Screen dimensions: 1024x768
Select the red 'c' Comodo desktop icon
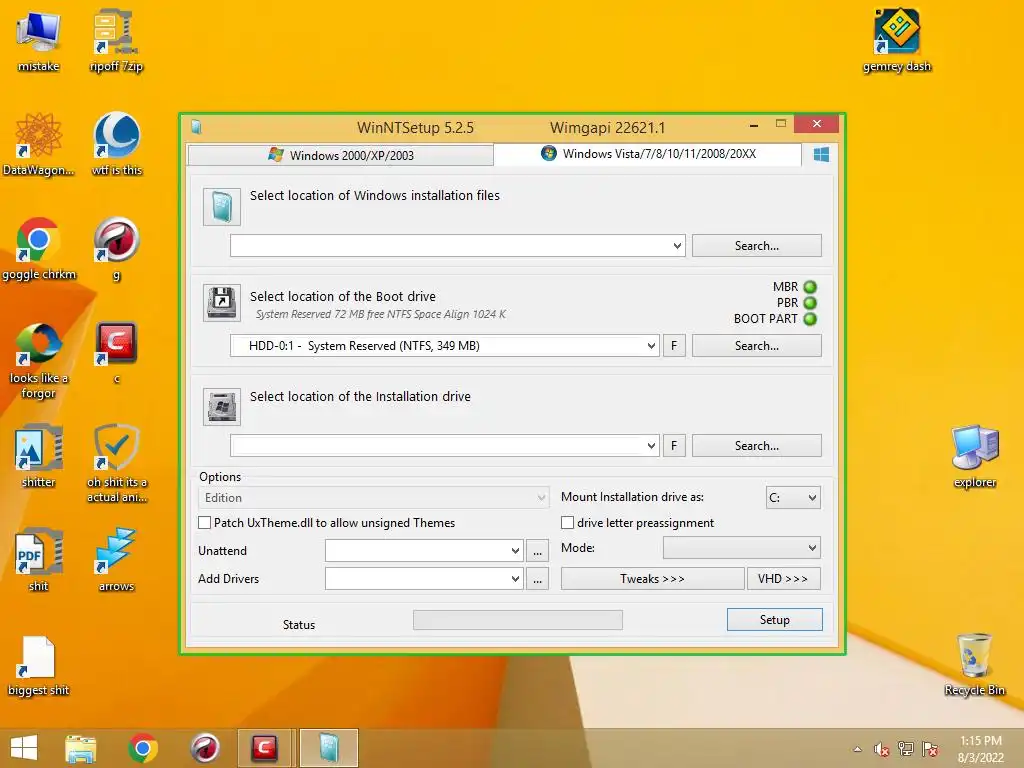116,353
